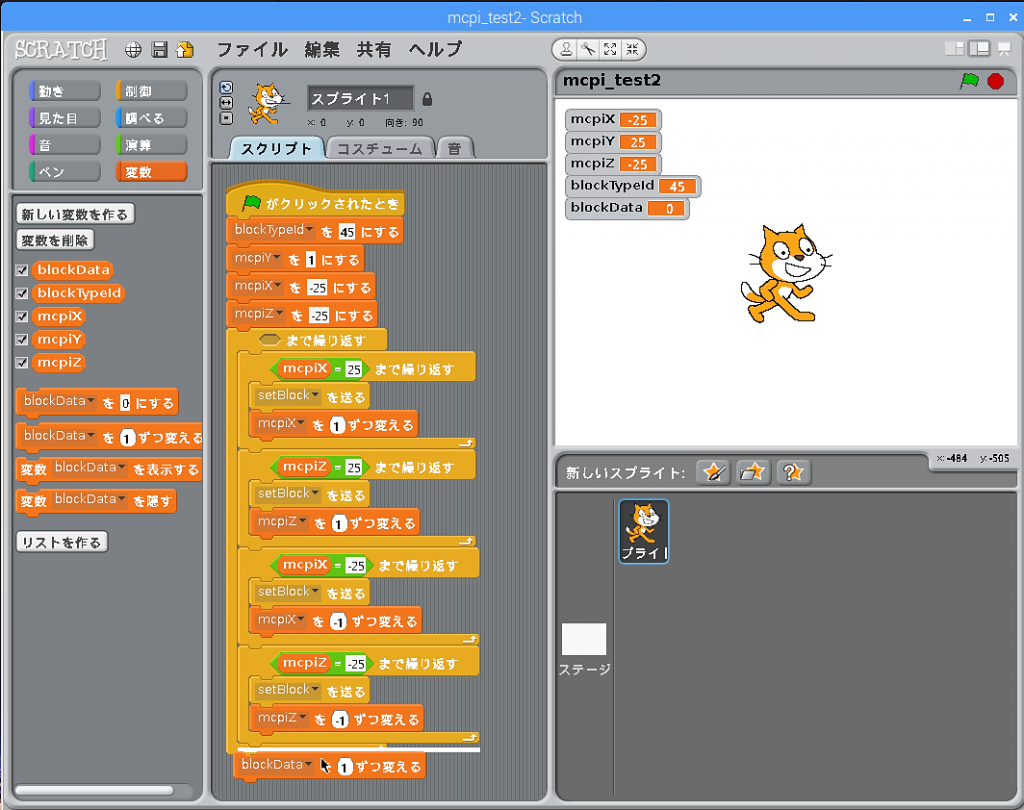Open the 共有 menu

374,50
